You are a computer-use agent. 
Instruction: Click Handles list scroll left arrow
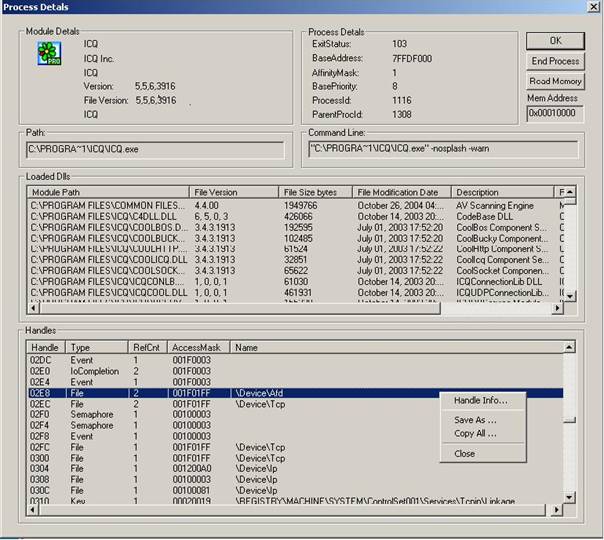click(33, 510)
